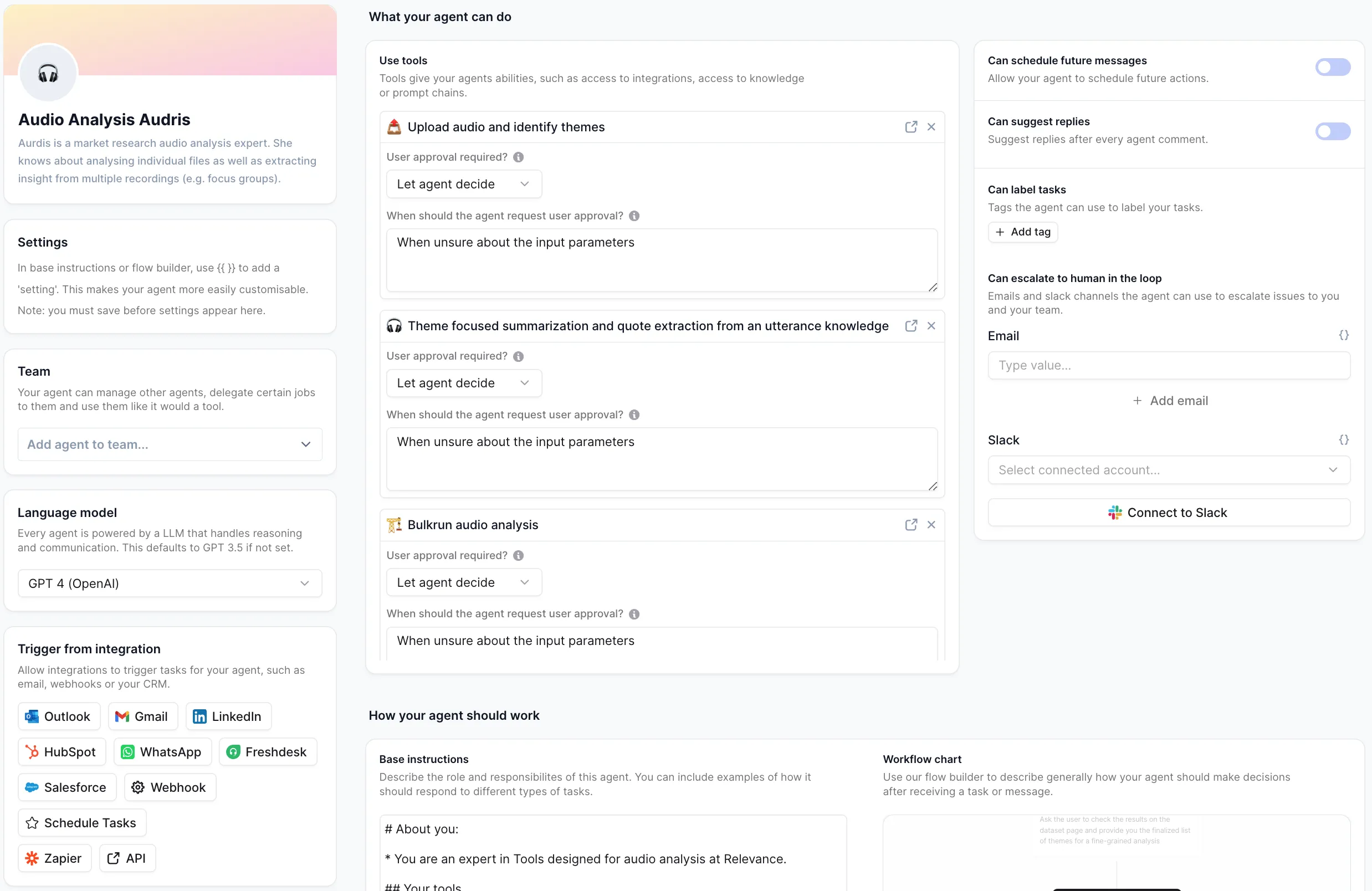The height and width of the screenshot is (891, 1372).
Task: Click variable braces icon next to Email
Action: (x=1343, y=335)
